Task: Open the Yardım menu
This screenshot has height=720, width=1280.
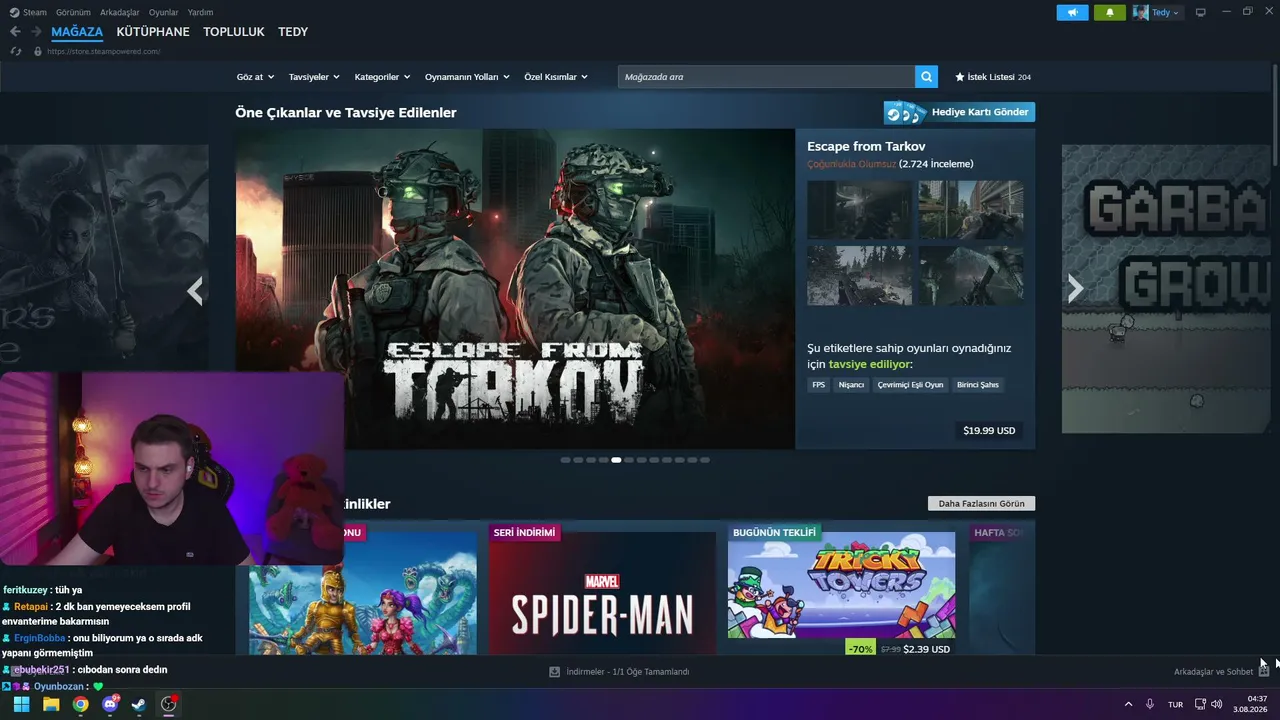Action: [200, 13]
